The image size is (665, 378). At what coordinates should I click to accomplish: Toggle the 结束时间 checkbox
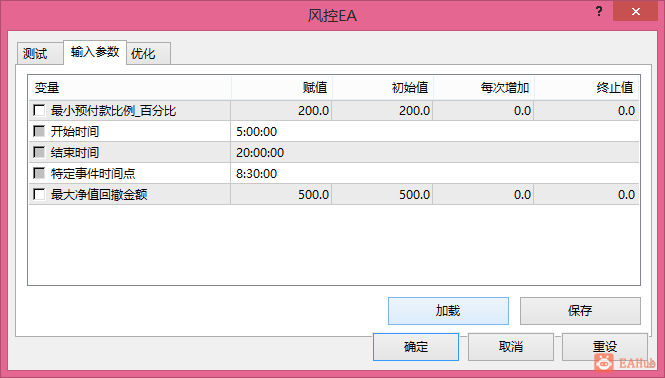click(x=39, y=152)
